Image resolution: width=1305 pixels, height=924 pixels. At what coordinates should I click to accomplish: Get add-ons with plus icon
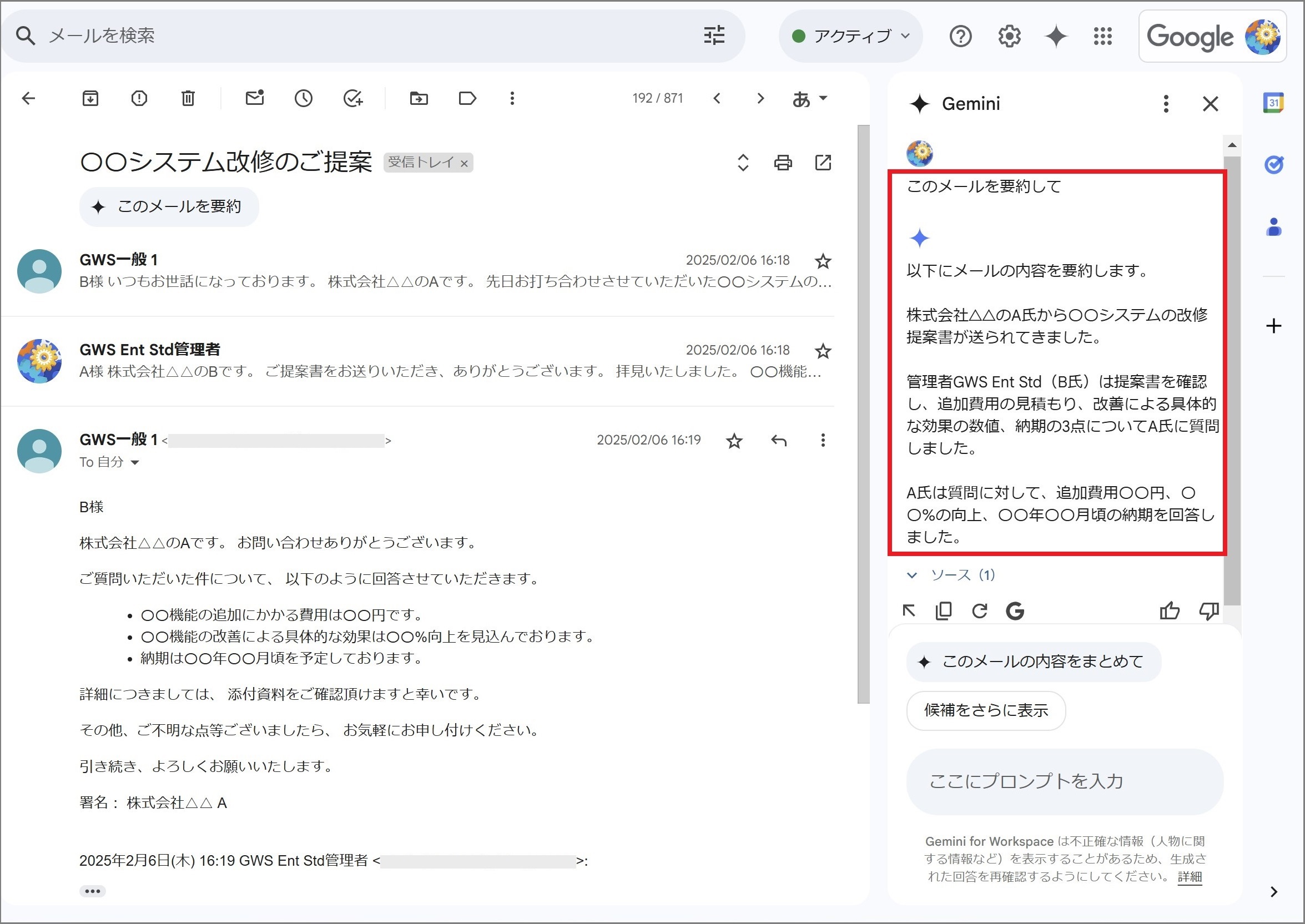coord(1274,326)
